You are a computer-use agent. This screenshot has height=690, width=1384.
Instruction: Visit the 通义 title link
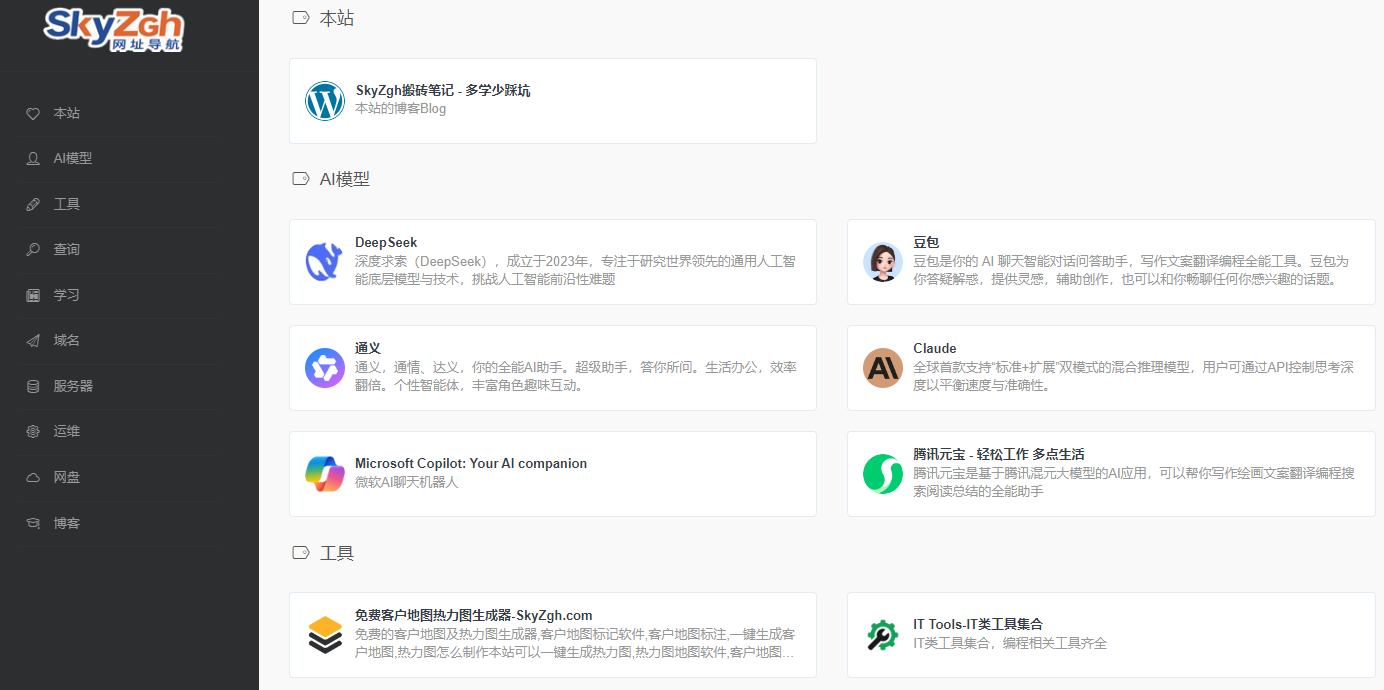(x=368, y=348)
